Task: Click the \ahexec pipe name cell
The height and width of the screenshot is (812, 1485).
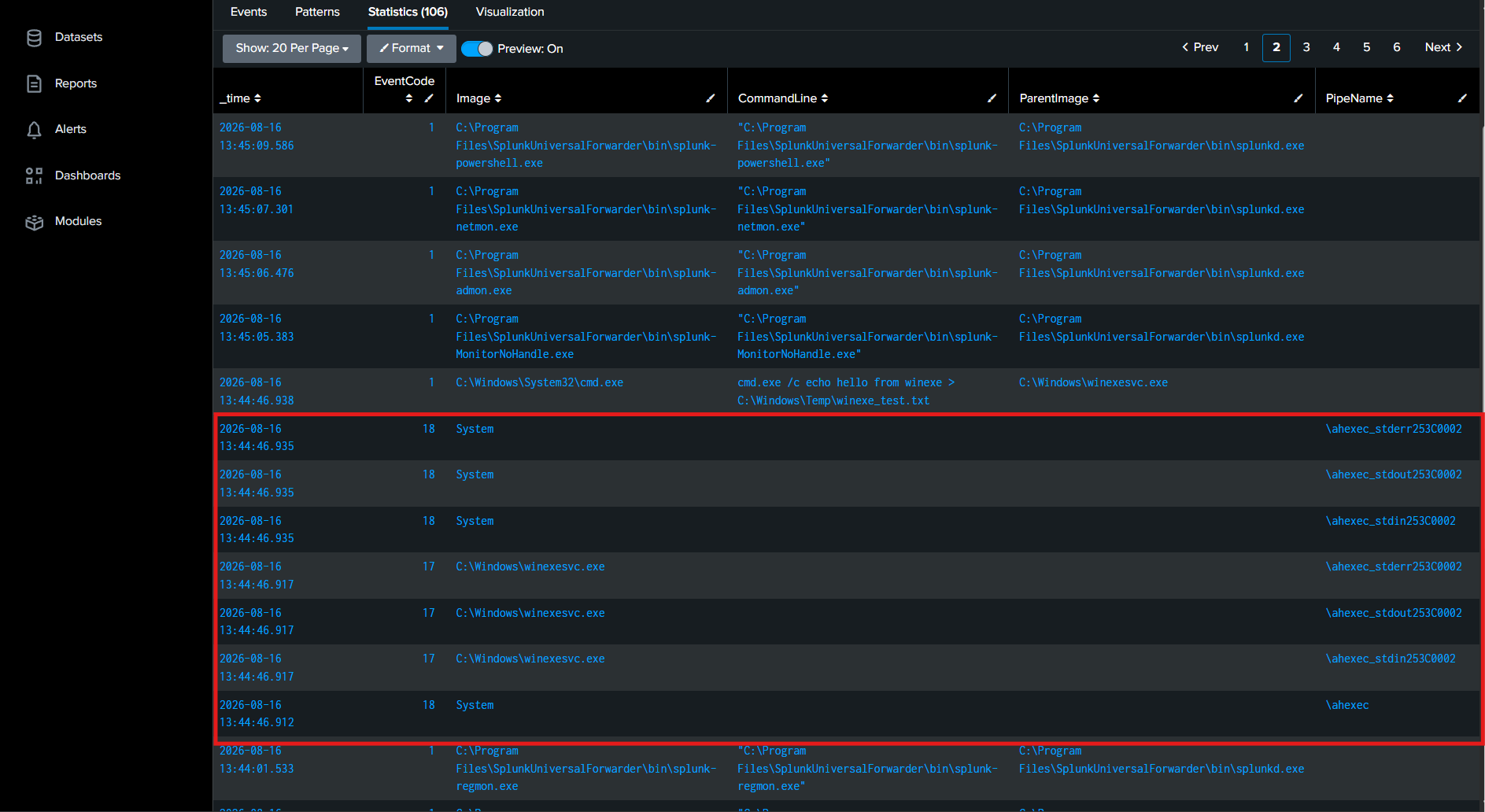Action: tap(1346, 705)
